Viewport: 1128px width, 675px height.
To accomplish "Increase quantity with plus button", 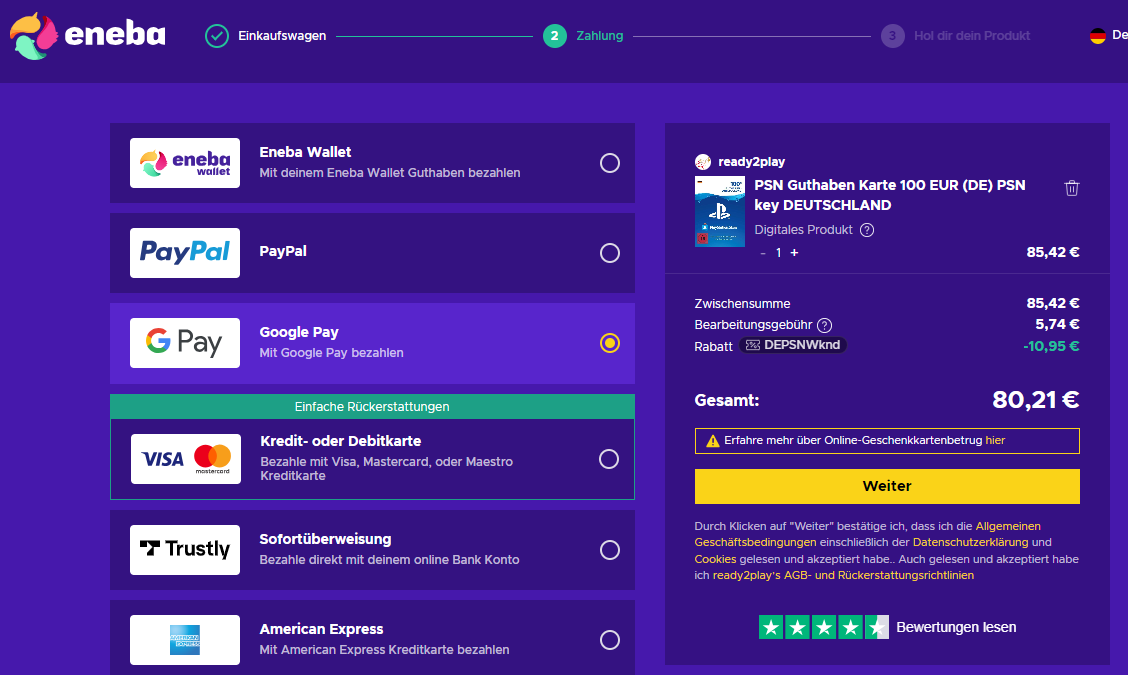I will (x=794, y=253).
